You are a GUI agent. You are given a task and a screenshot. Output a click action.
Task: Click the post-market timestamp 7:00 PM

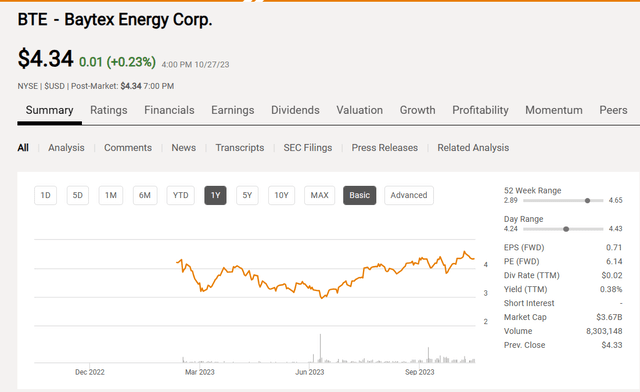coord(158,86)
